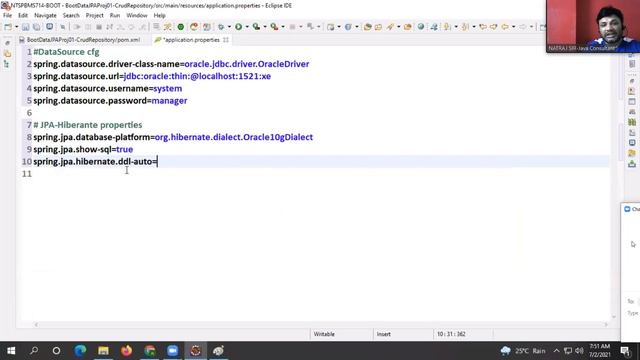Click the green Run button icon
Image resolution: width=640 pixels, height=360 pixels.
tap(238, 27)
